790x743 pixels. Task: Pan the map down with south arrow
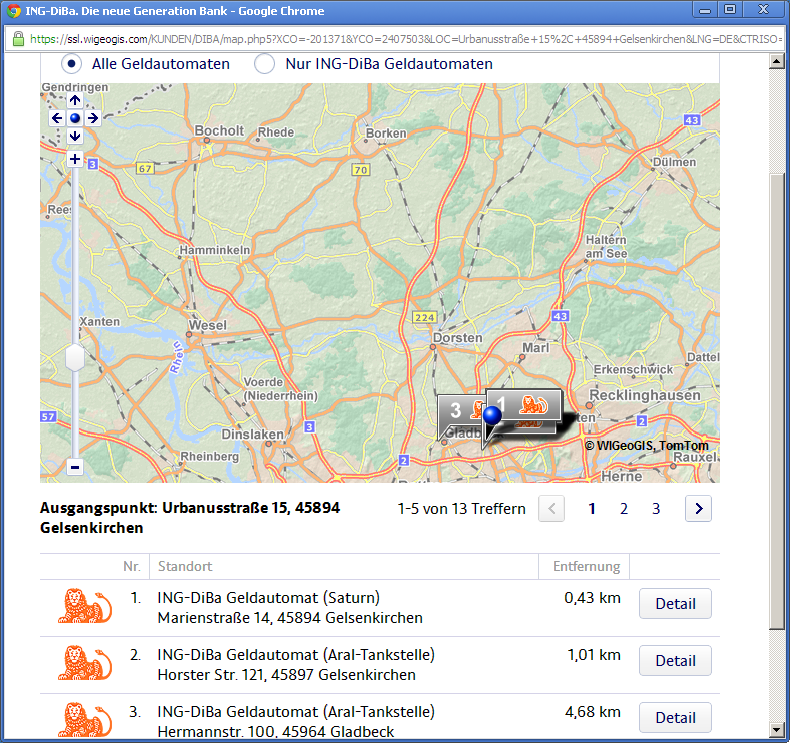click(75, 136)
